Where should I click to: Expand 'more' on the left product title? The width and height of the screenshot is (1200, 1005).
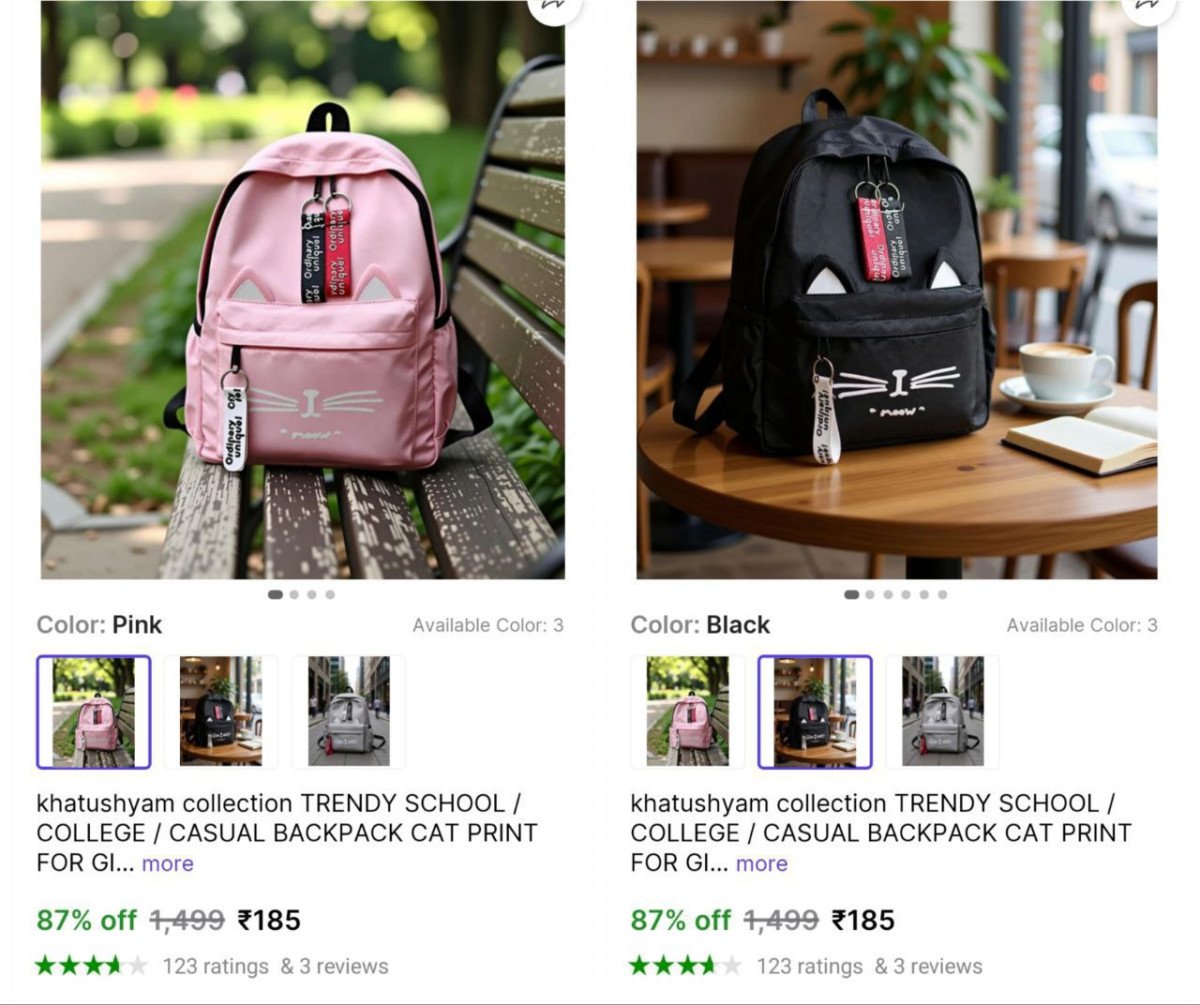[x=168, y=863]
